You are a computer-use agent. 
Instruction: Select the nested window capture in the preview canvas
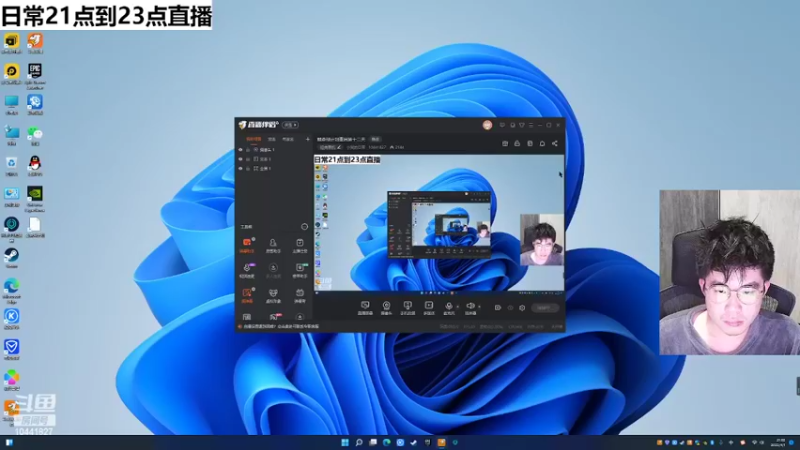[439, 224]
